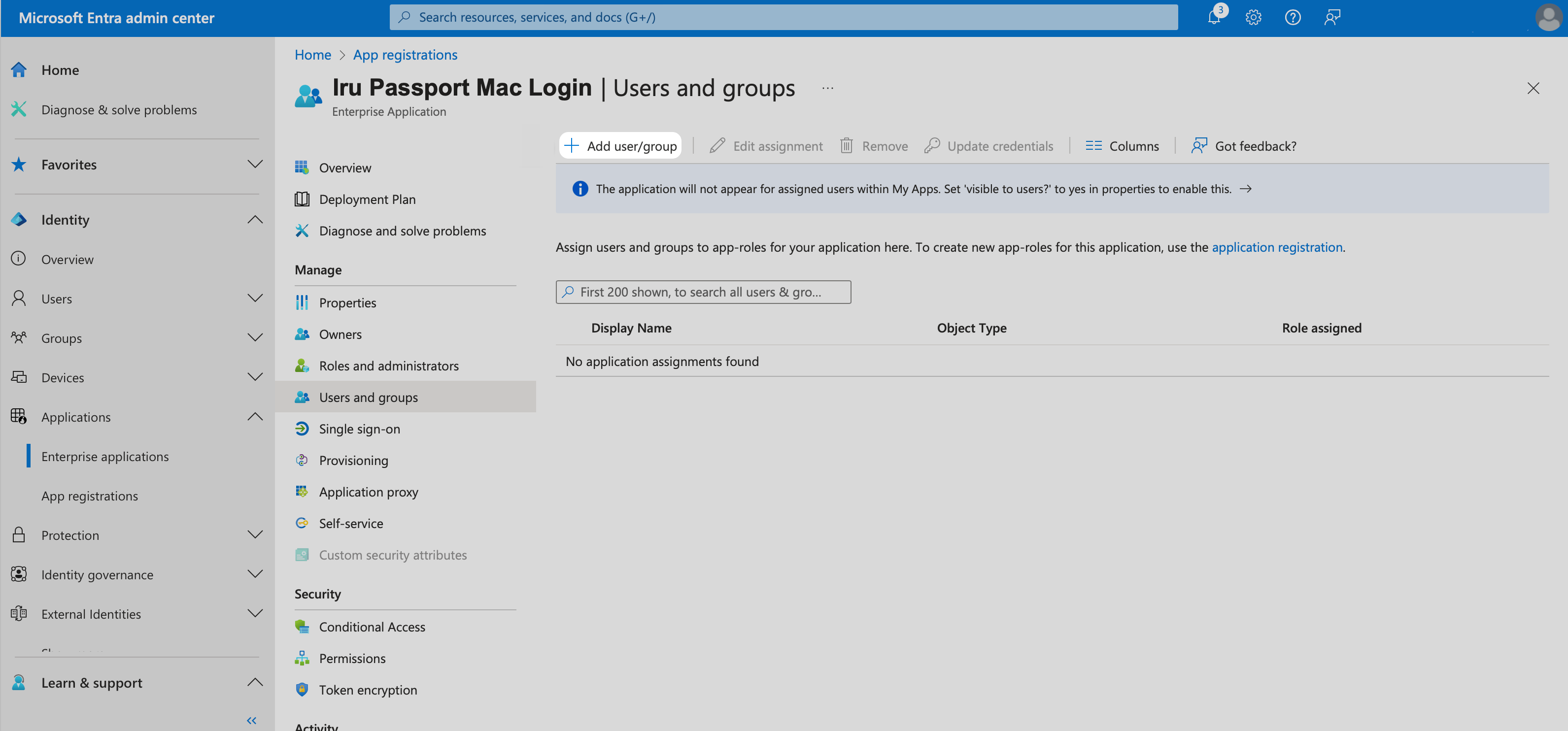
Task: Click the Home house icon in sidebar
Action: [19, 70]
